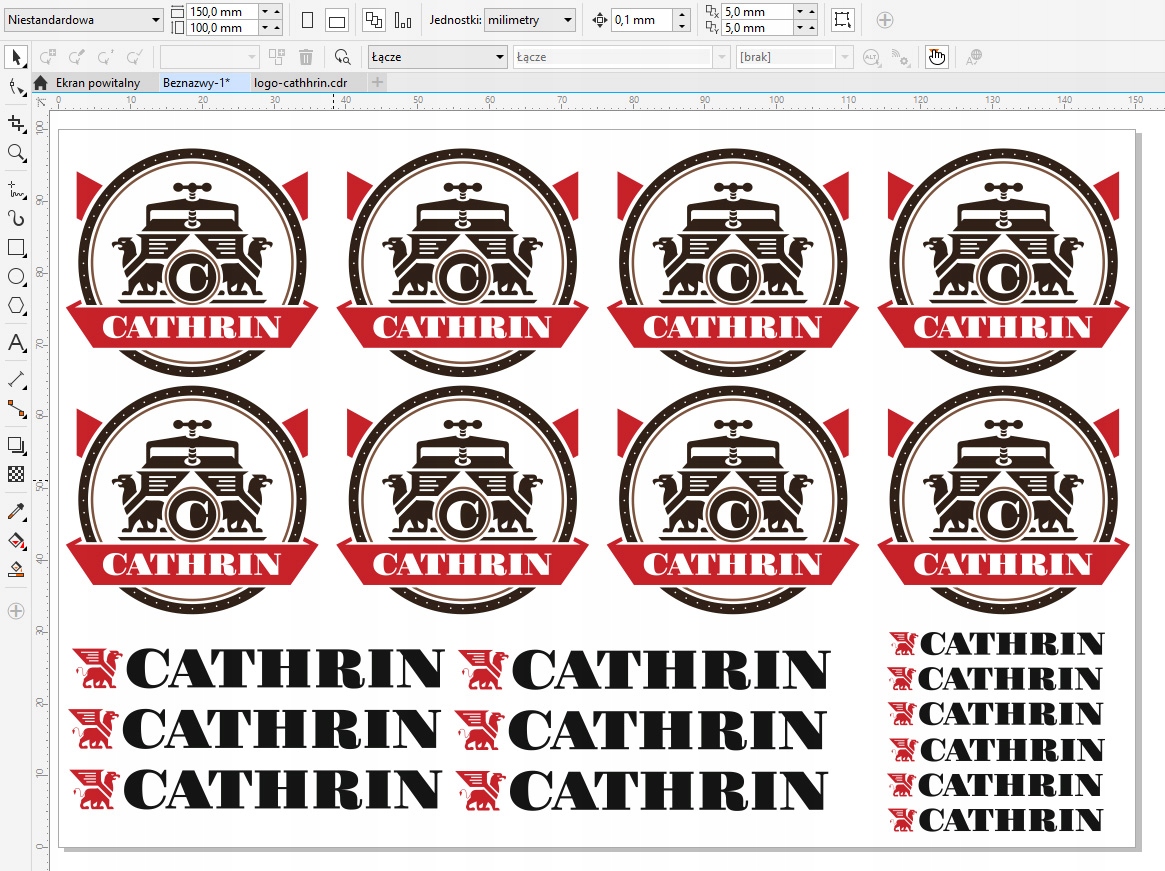Pick the Ellipse tool
Image resolution: width=1165 pixels, height=871 pixels.
click(x=15, y=277)
